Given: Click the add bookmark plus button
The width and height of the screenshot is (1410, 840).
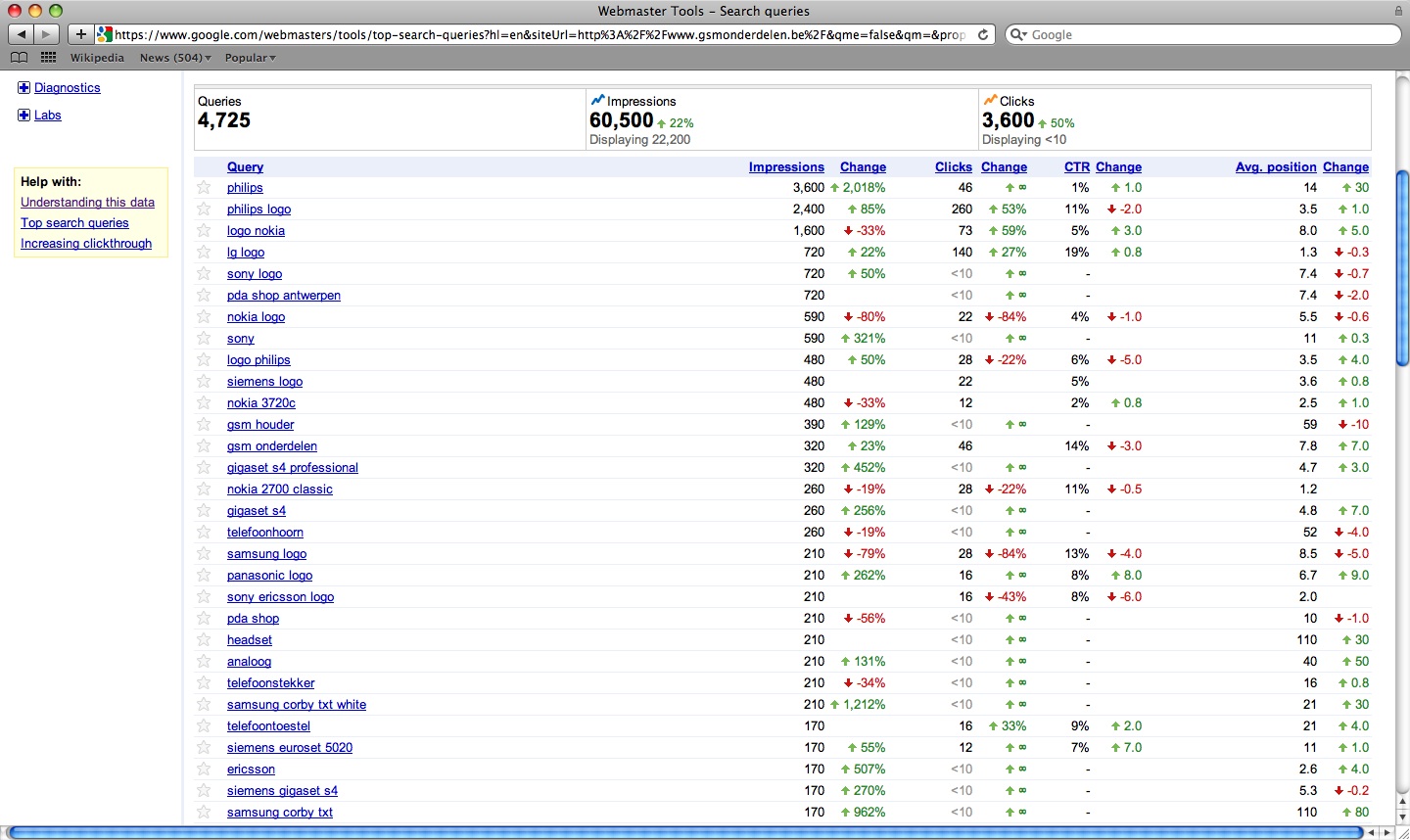Looking at the screenshot, I should click(81, 34).
